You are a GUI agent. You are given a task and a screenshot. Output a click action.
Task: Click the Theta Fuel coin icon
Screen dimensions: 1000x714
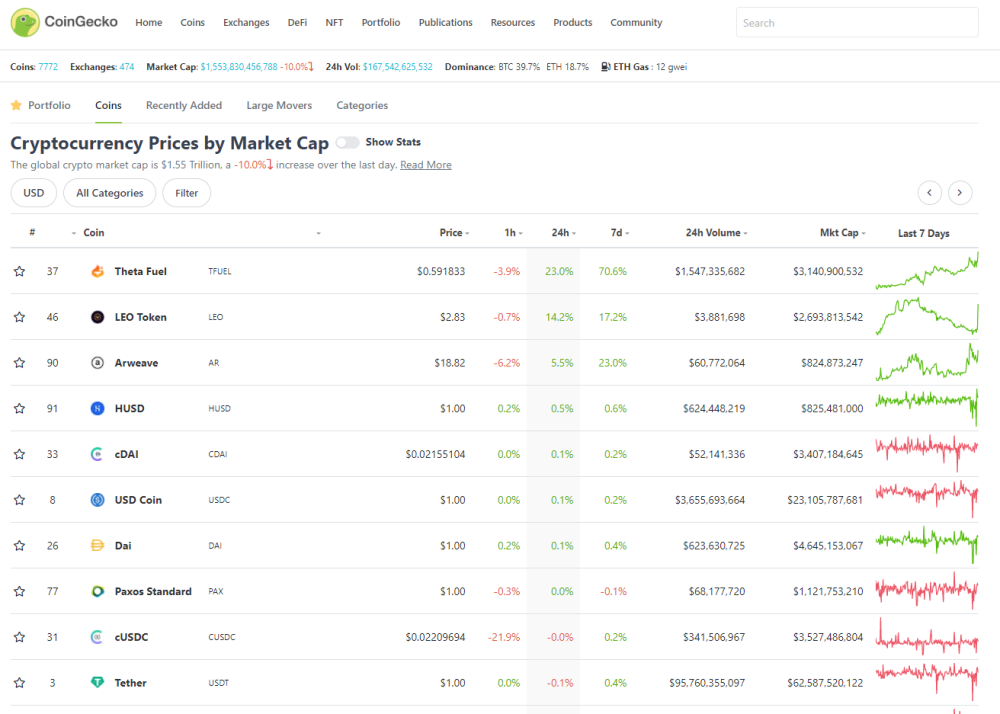pos(97,271)
